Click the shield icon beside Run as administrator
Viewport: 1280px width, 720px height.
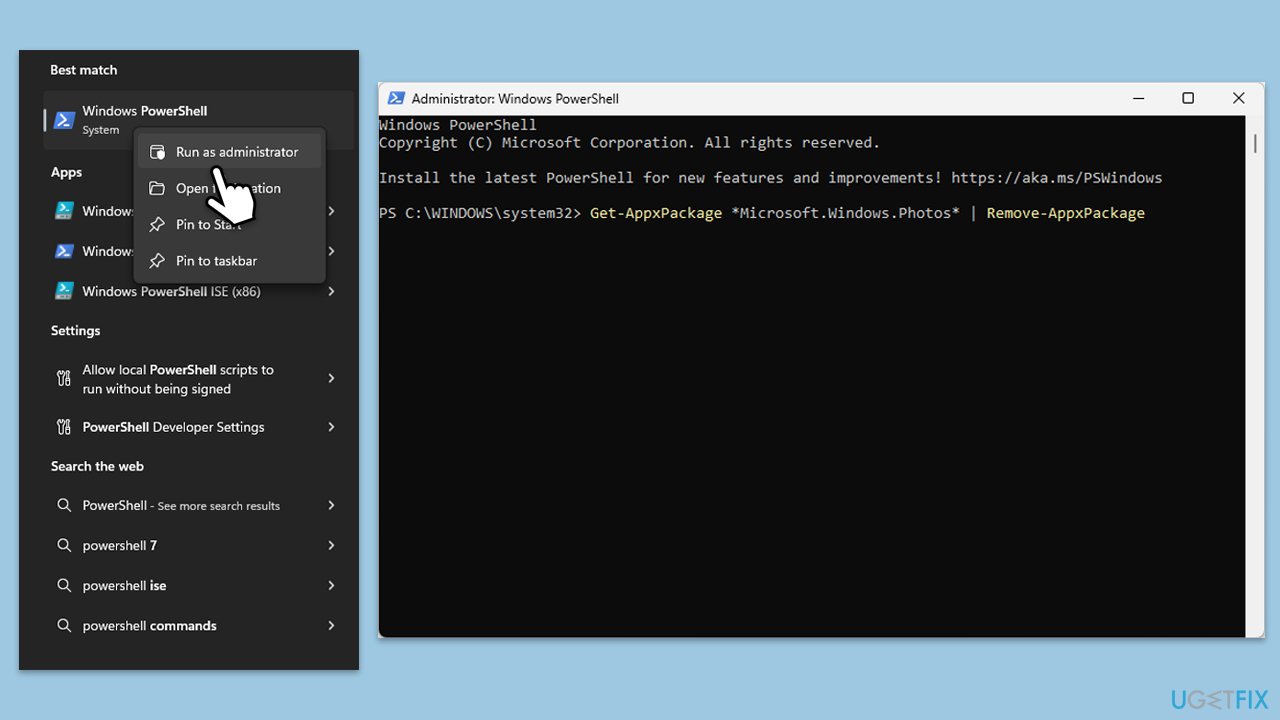click(157, 152)
